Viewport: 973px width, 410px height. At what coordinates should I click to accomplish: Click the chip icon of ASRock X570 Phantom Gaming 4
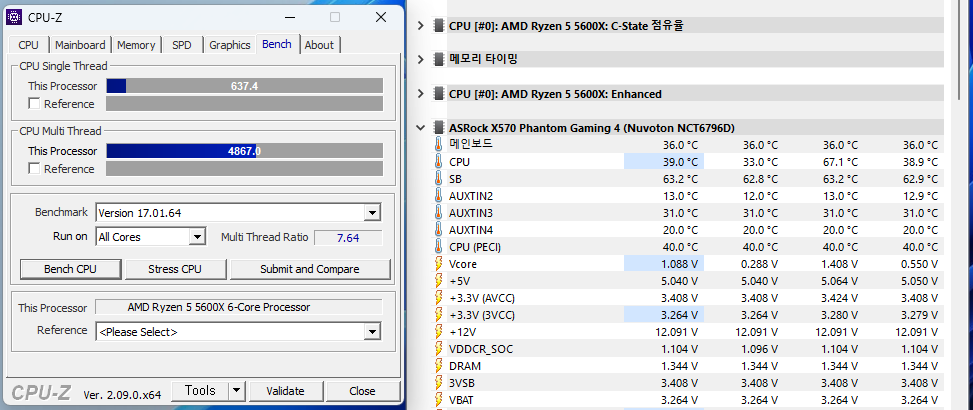[439, 128]
